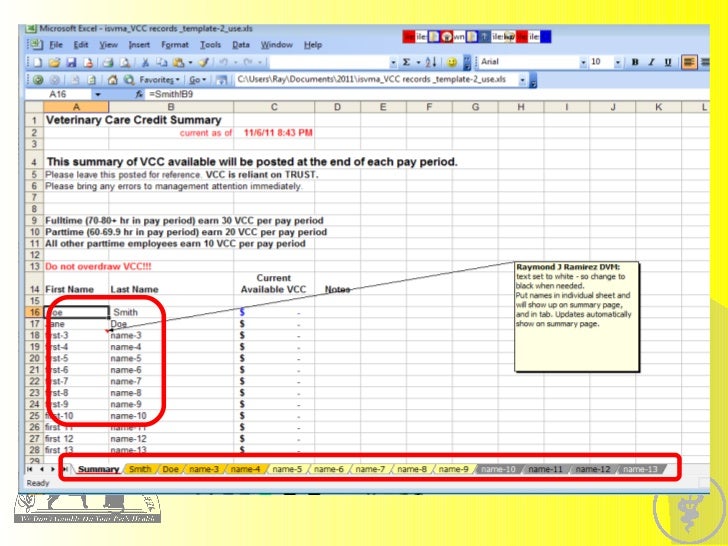The height and width of the screenshot is (546, 728).
Task: Open the Go dropdown
Action: [197, 80]
